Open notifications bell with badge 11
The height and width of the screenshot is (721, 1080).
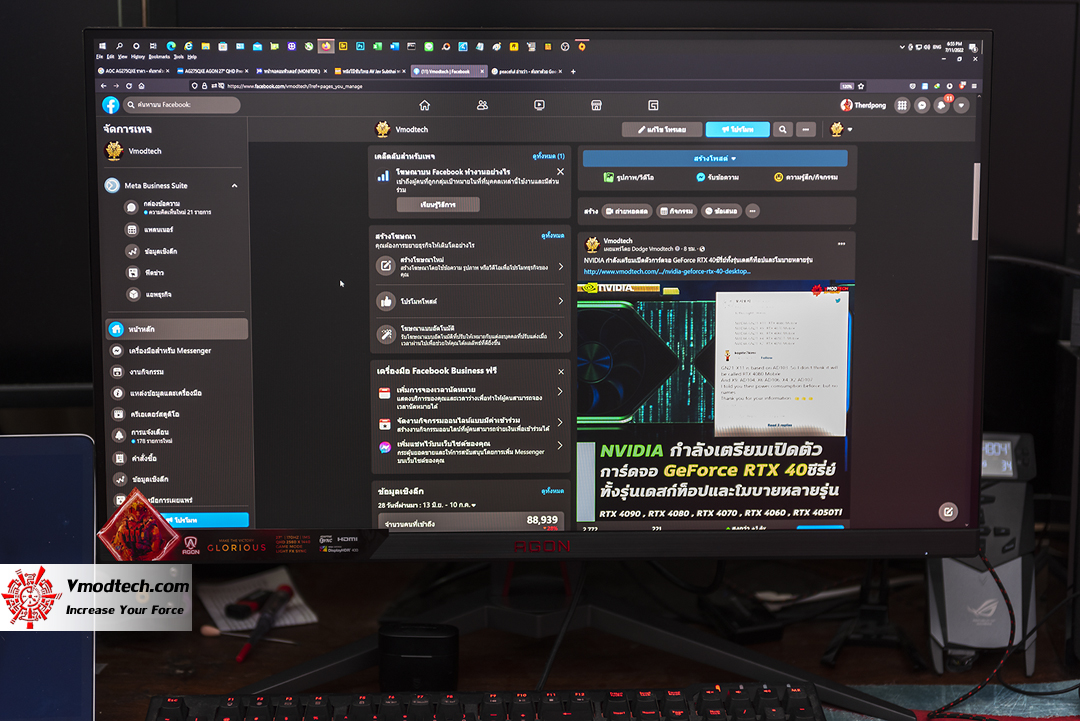coord(942,105)
